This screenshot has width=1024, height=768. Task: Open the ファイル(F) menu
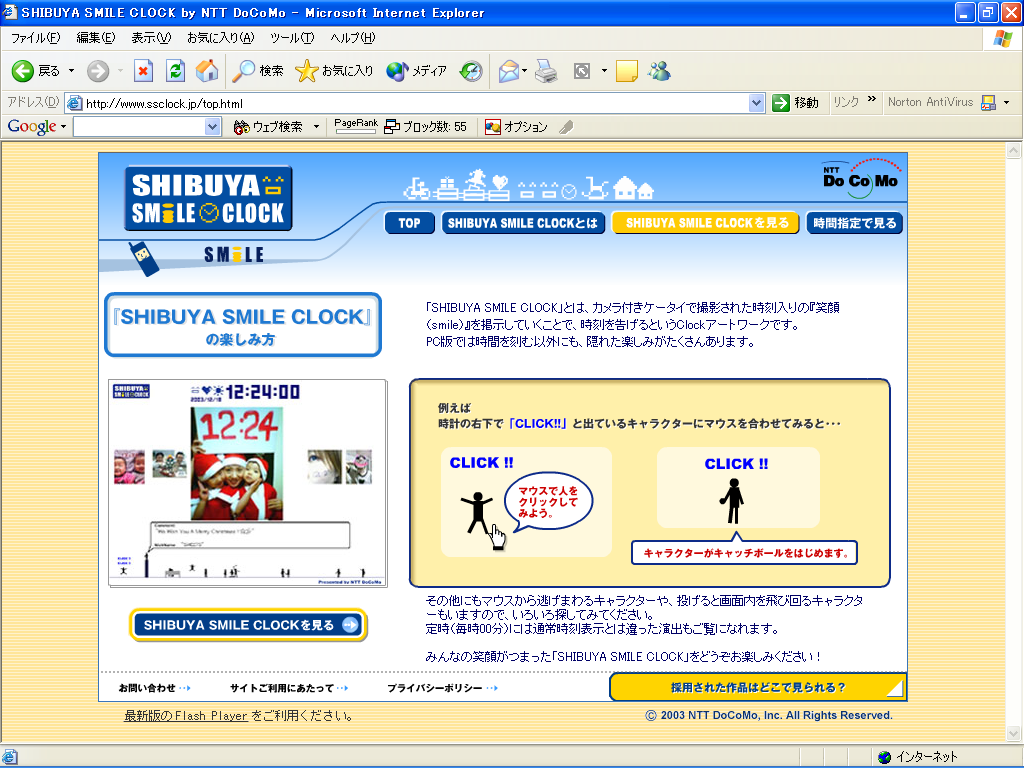[x=35, y=38]
